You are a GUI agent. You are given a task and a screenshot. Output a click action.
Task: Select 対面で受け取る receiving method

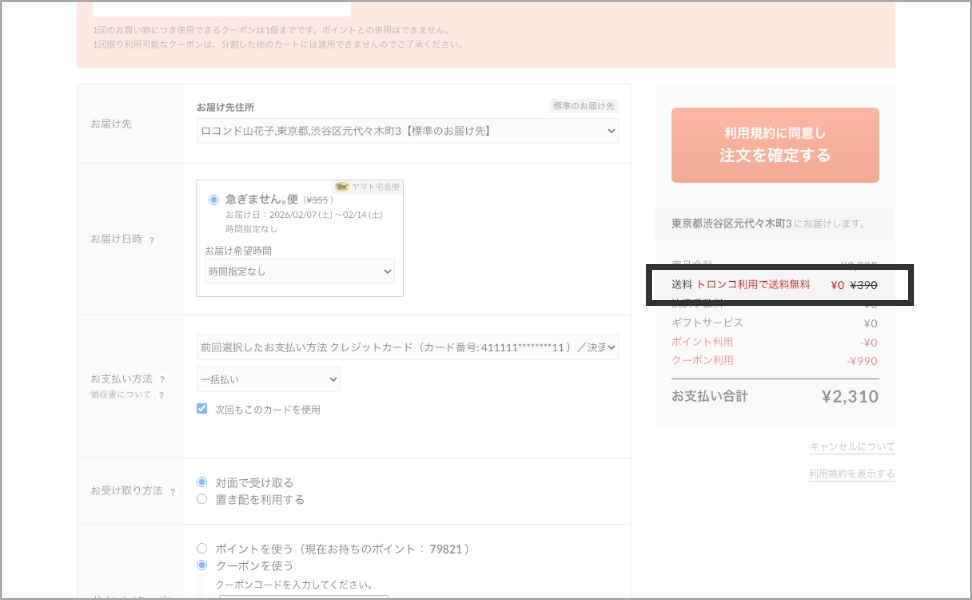[x=202, y=482]
